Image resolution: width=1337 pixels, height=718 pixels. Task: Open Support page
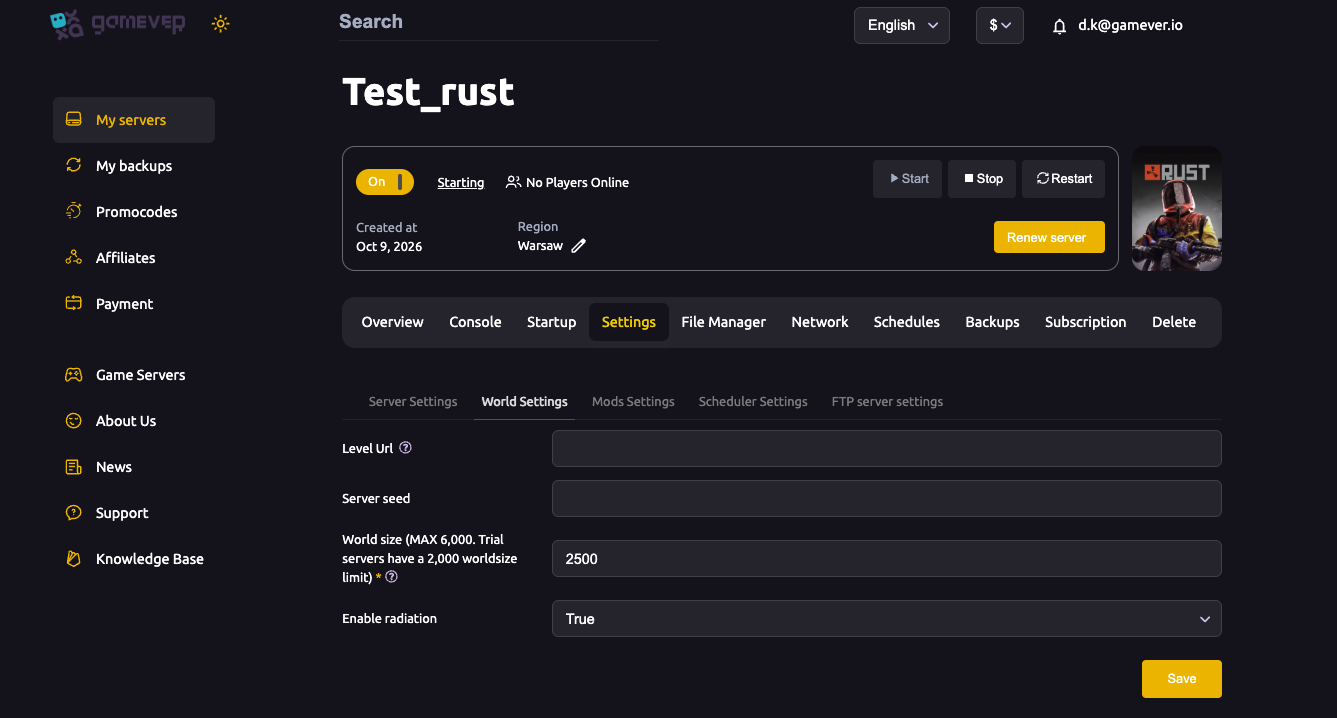point(122,513)
